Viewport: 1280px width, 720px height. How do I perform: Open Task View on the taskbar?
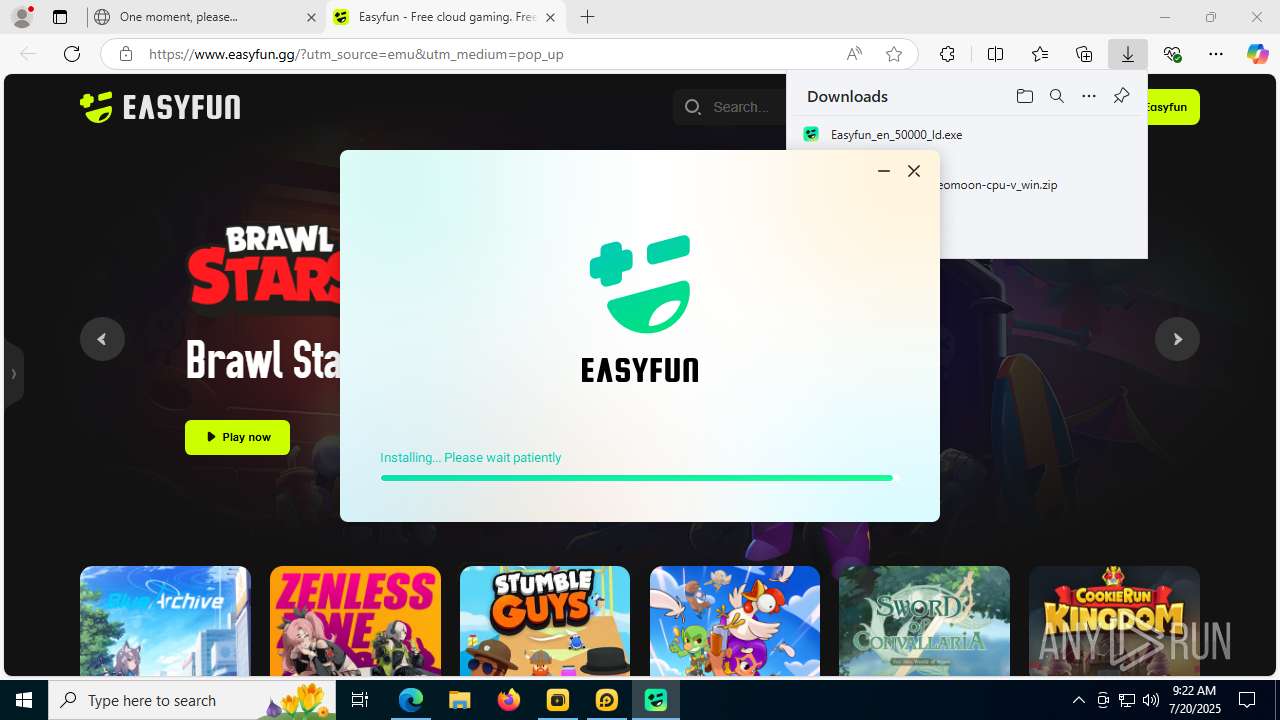click(361, 700)
